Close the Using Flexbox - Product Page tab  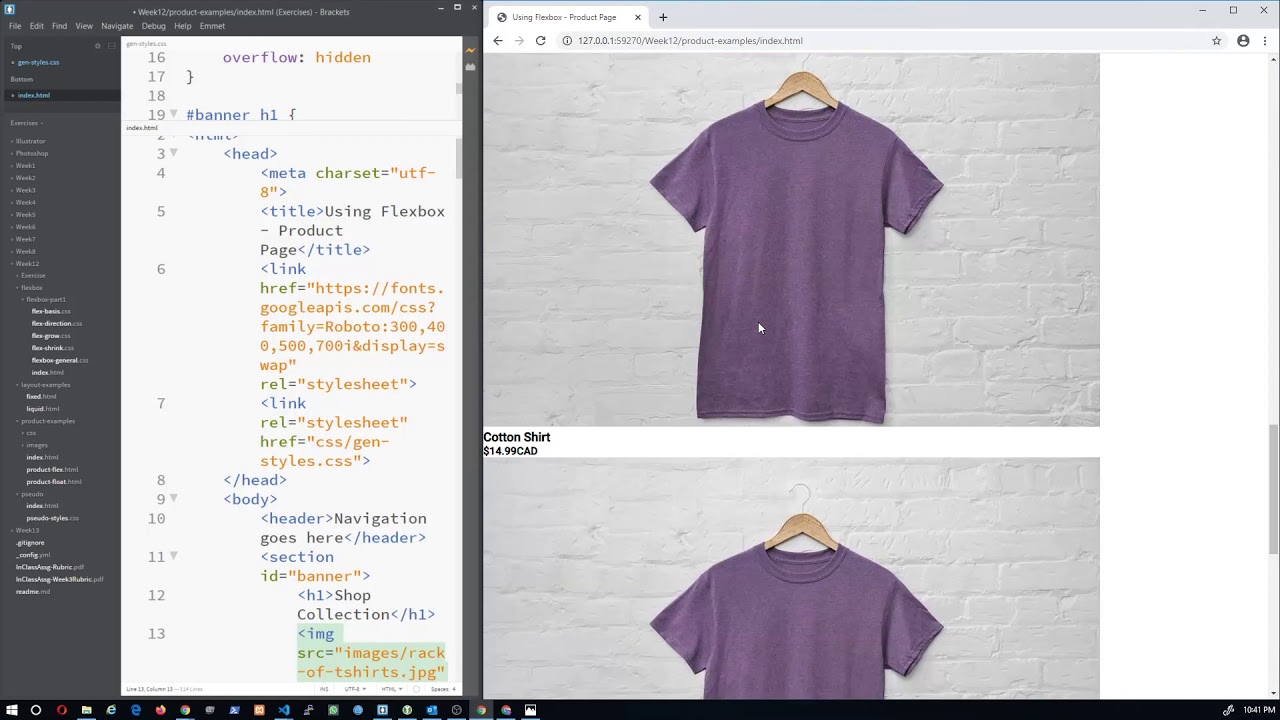[637, 17]
